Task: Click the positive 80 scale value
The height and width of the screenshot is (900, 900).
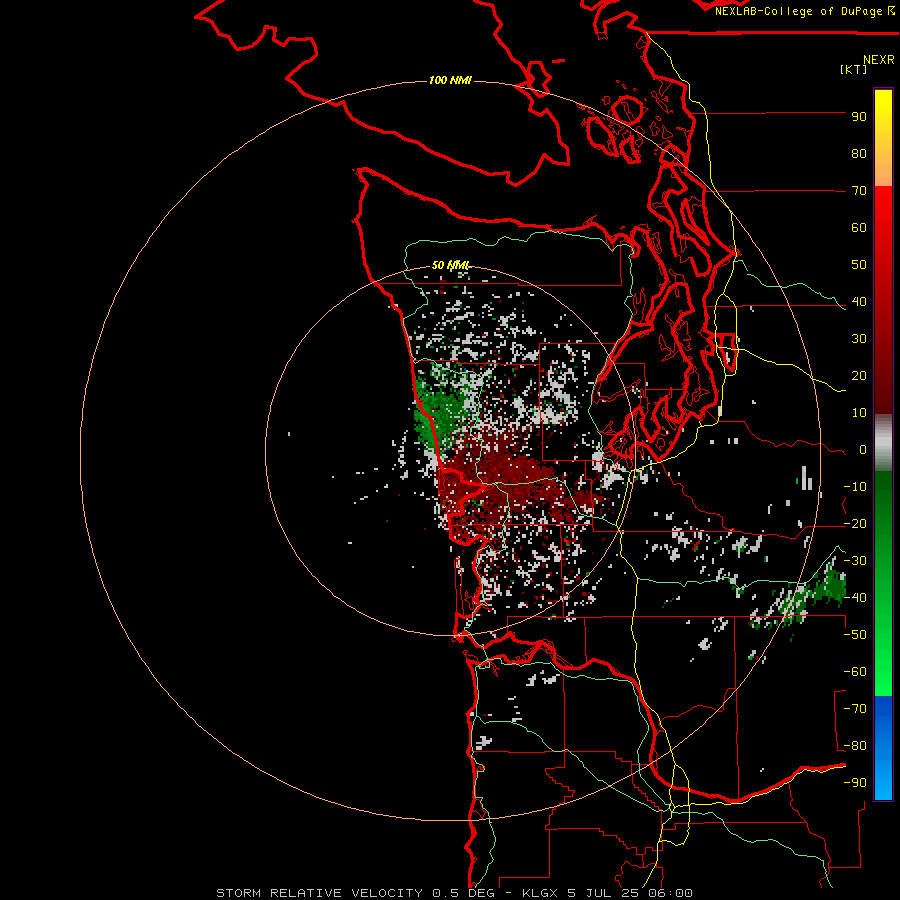Action: click(x=859, y=154)
